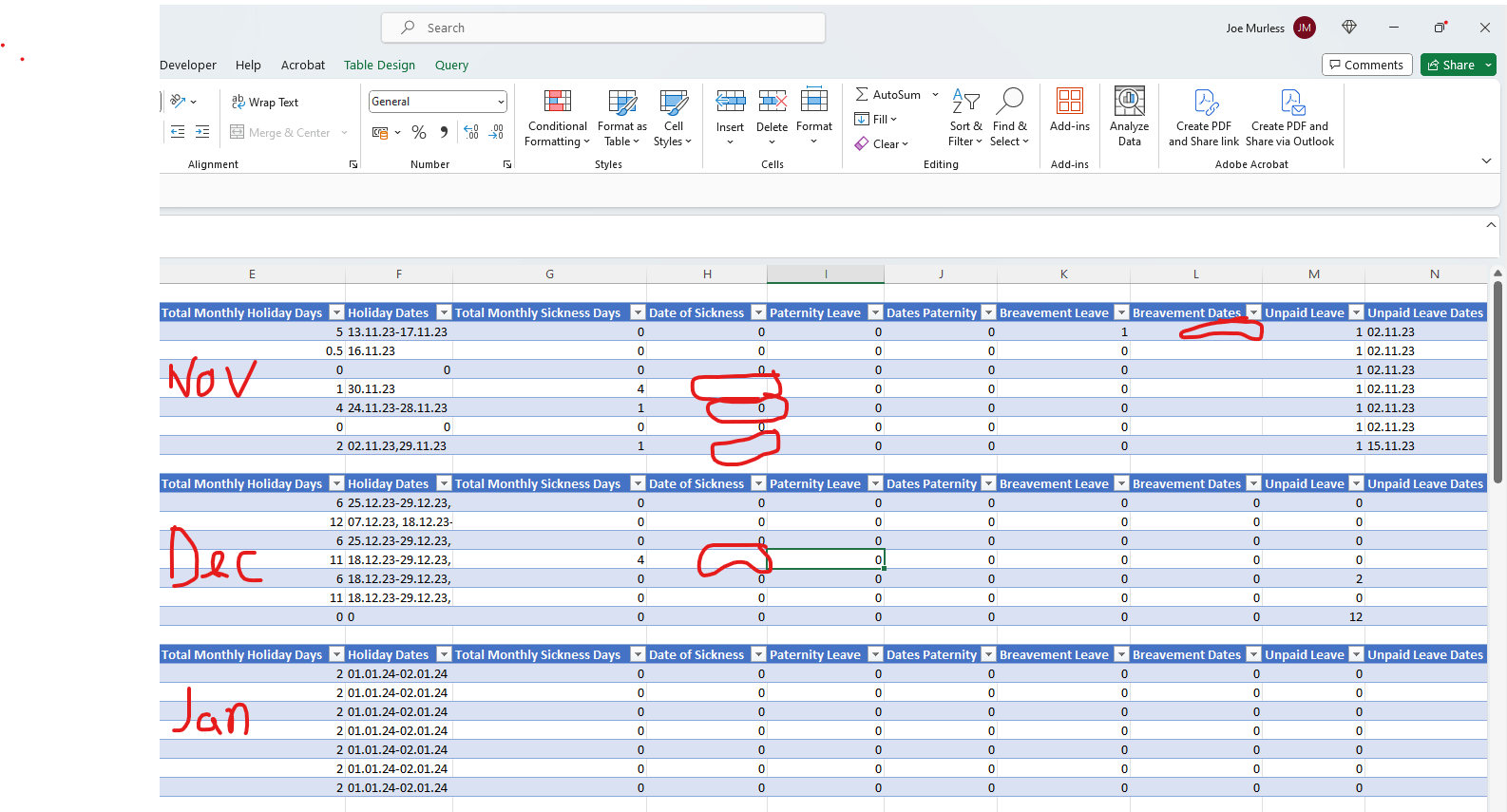1507x812 pixels.
Task: Switch to Acrobat tab
Action: pos(303,65)
